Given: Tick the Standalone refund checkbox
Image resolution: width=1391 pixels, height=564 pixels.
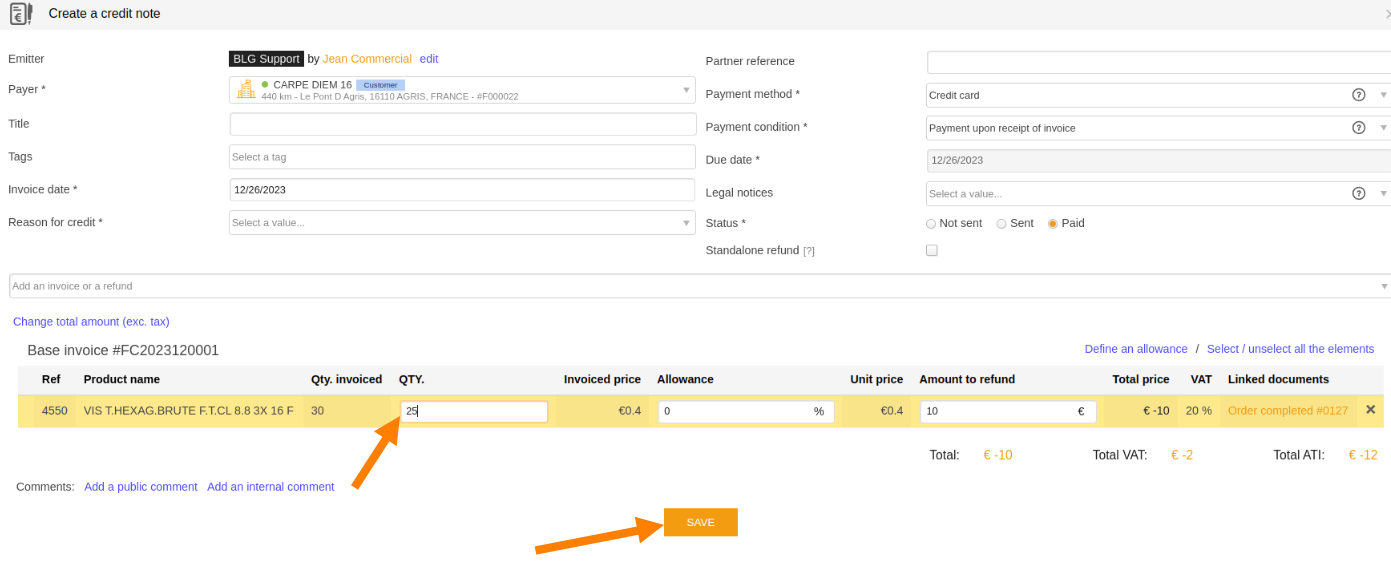Looking at the screenshot, I should pyautogui.click(x=932, y=250).
